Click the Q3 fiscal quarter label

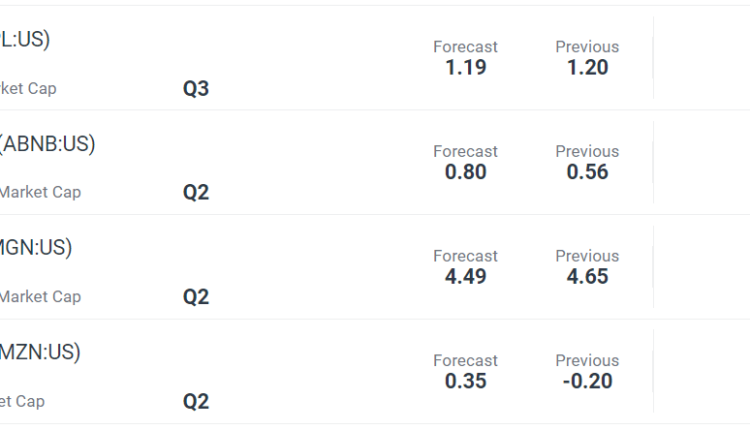pyautogui.click(x=196, y=89)
